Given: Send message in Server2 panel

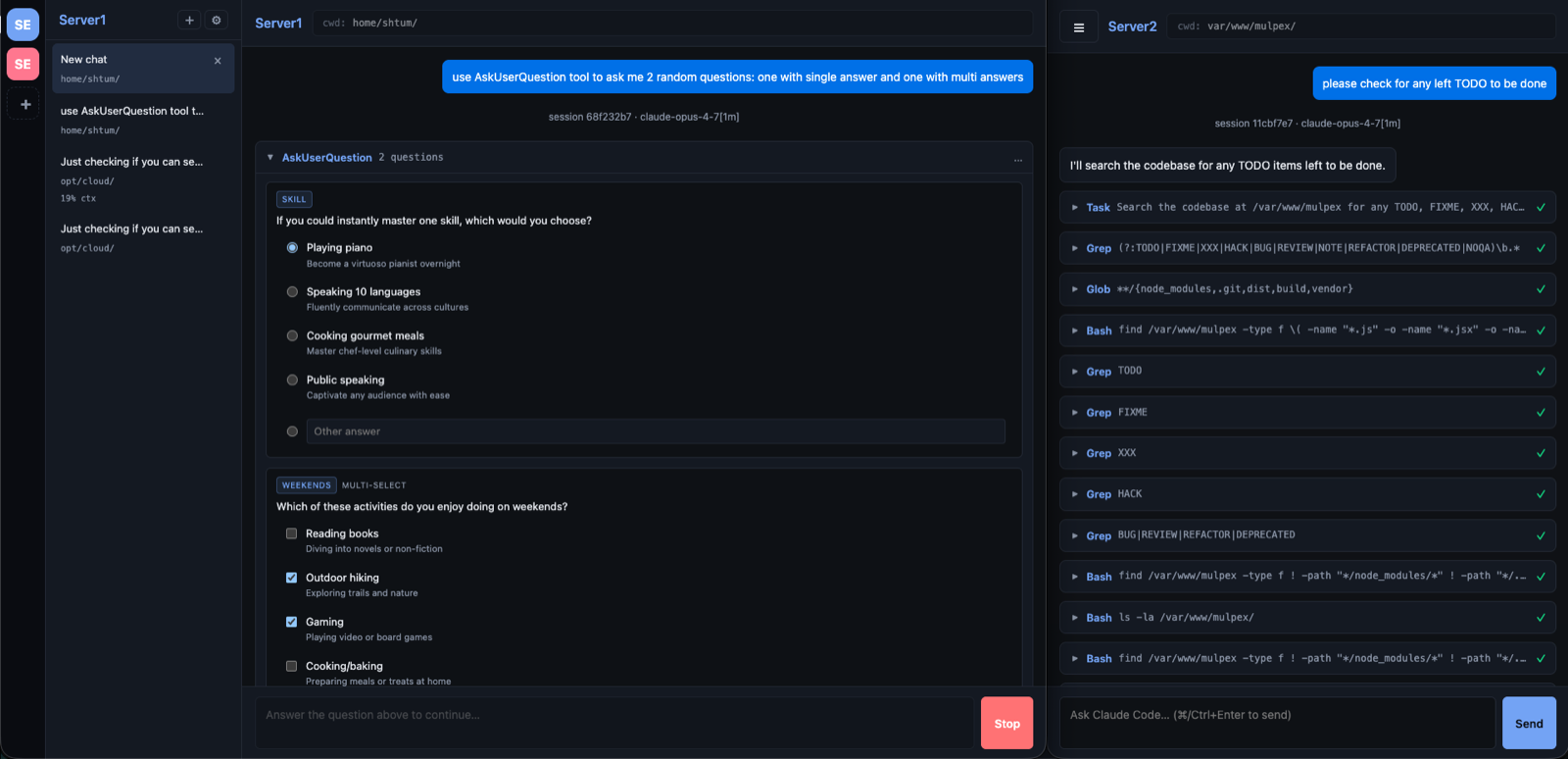Looking at the screenshot, I should (x=1529, y=724).
